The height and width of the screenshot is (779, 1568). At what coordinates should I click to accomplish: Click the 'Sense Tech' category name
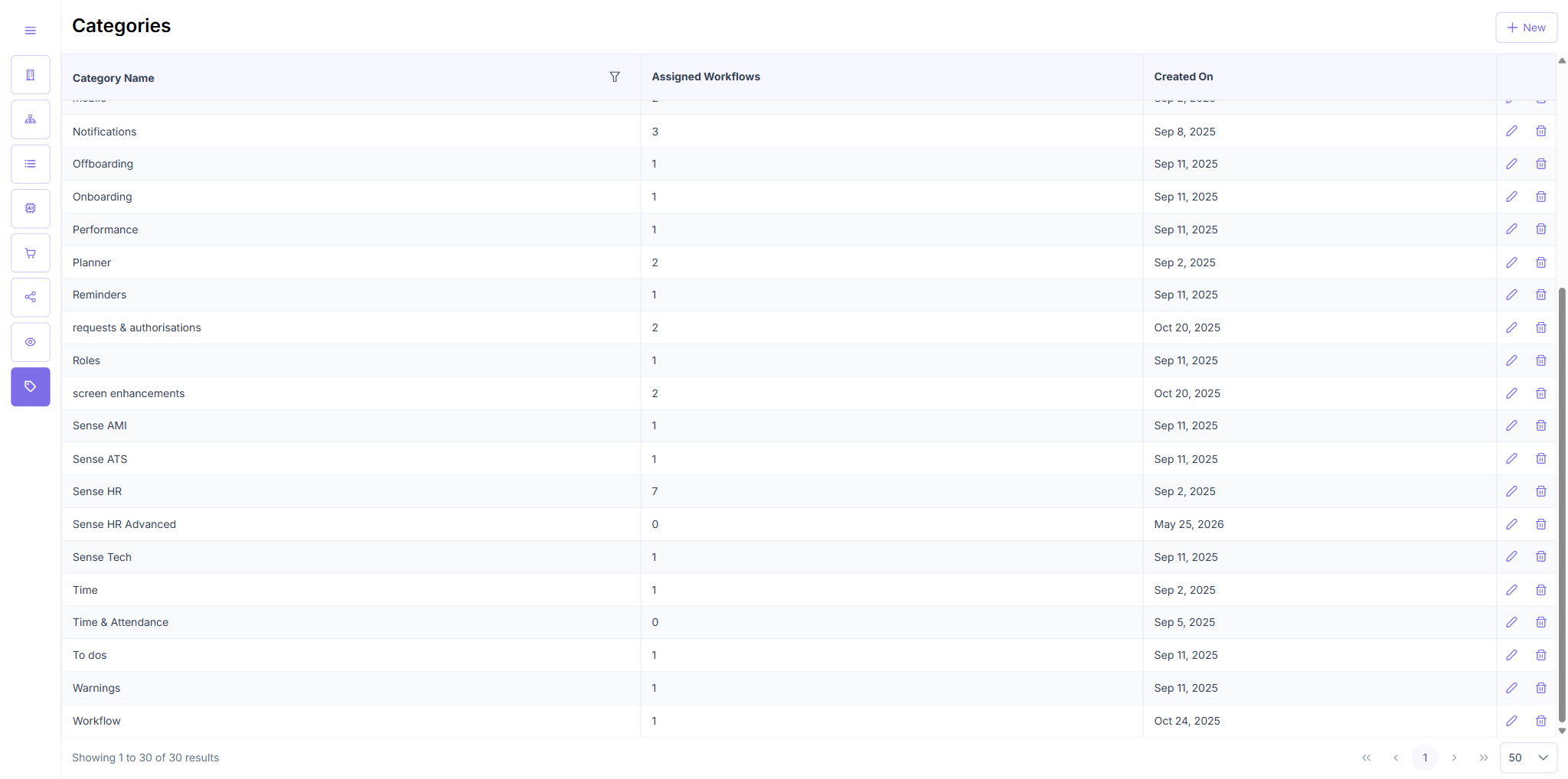pos(102,557)
